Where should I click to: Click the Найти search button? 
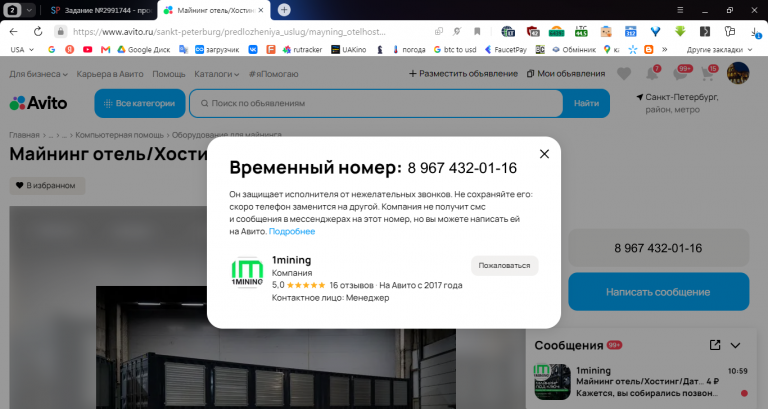coord(586,103)
